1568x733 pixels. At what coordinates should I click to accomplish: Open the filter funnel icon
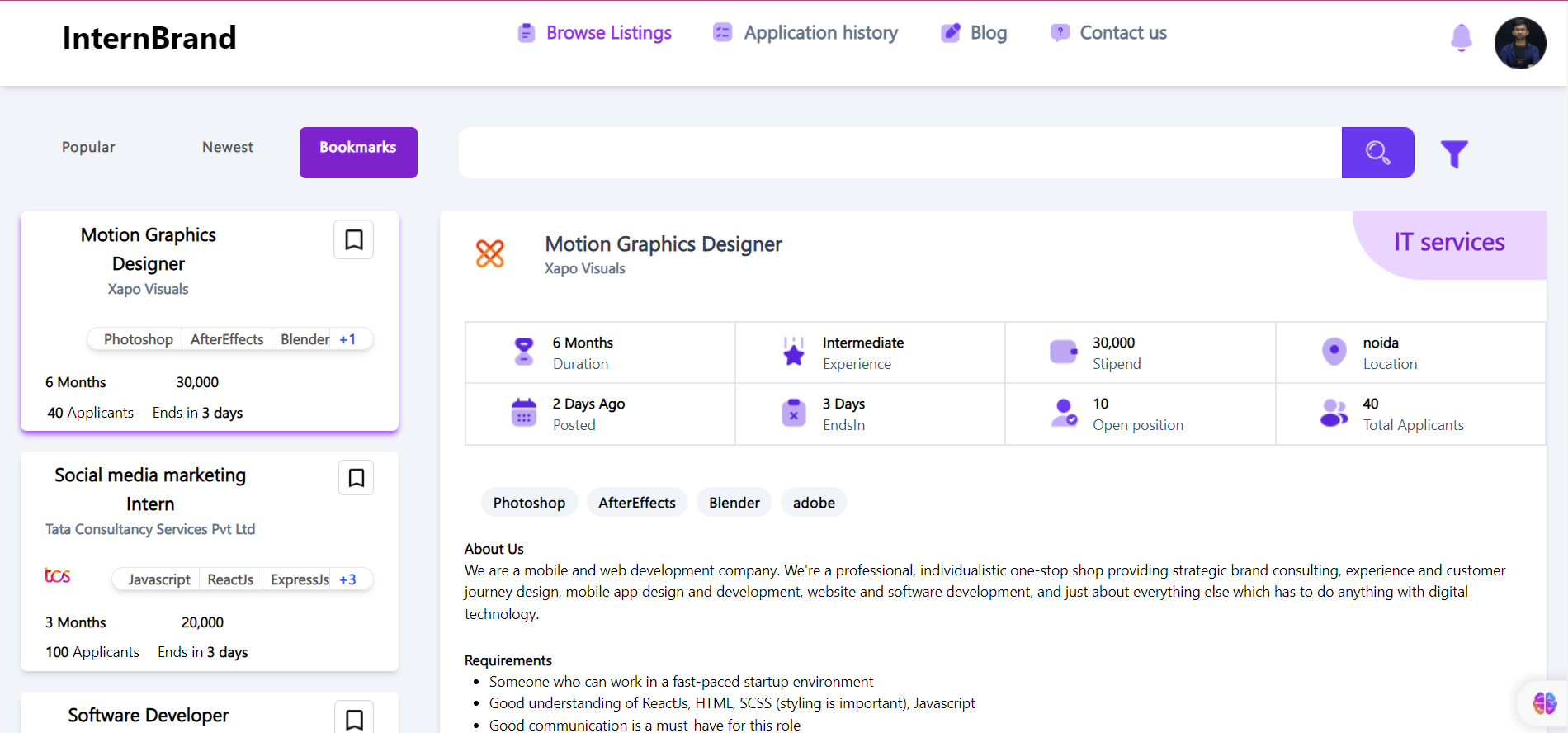1454,154
